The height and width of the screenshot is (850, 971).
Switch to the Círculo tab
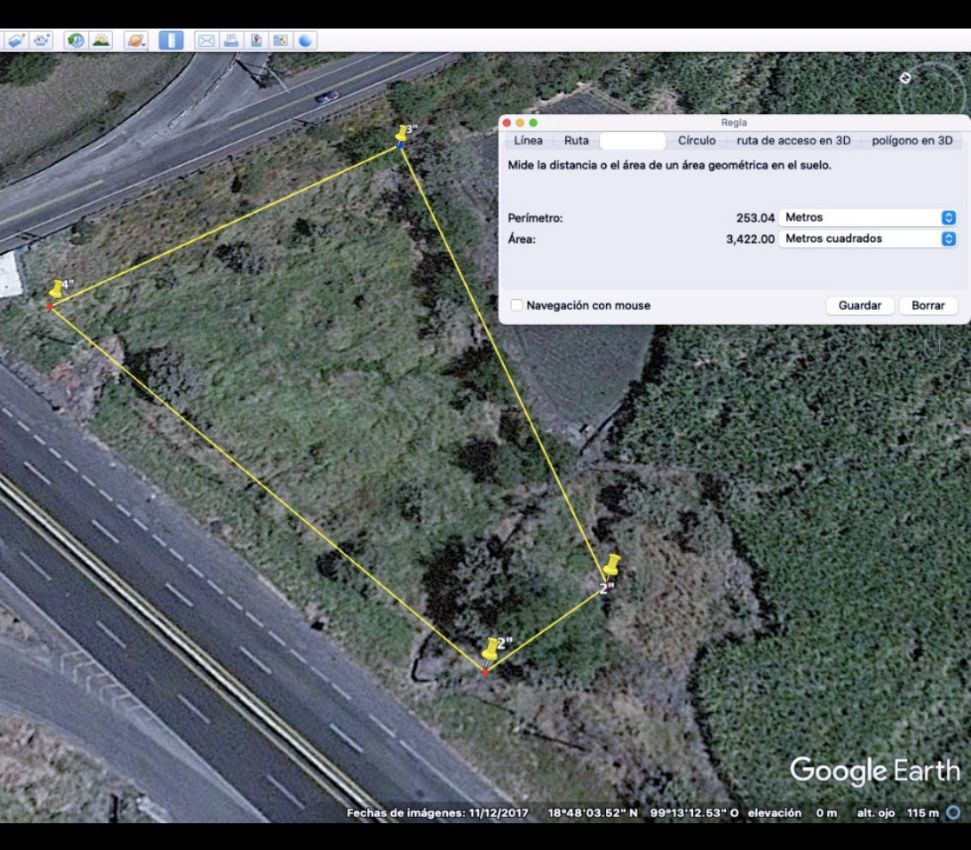697,141
